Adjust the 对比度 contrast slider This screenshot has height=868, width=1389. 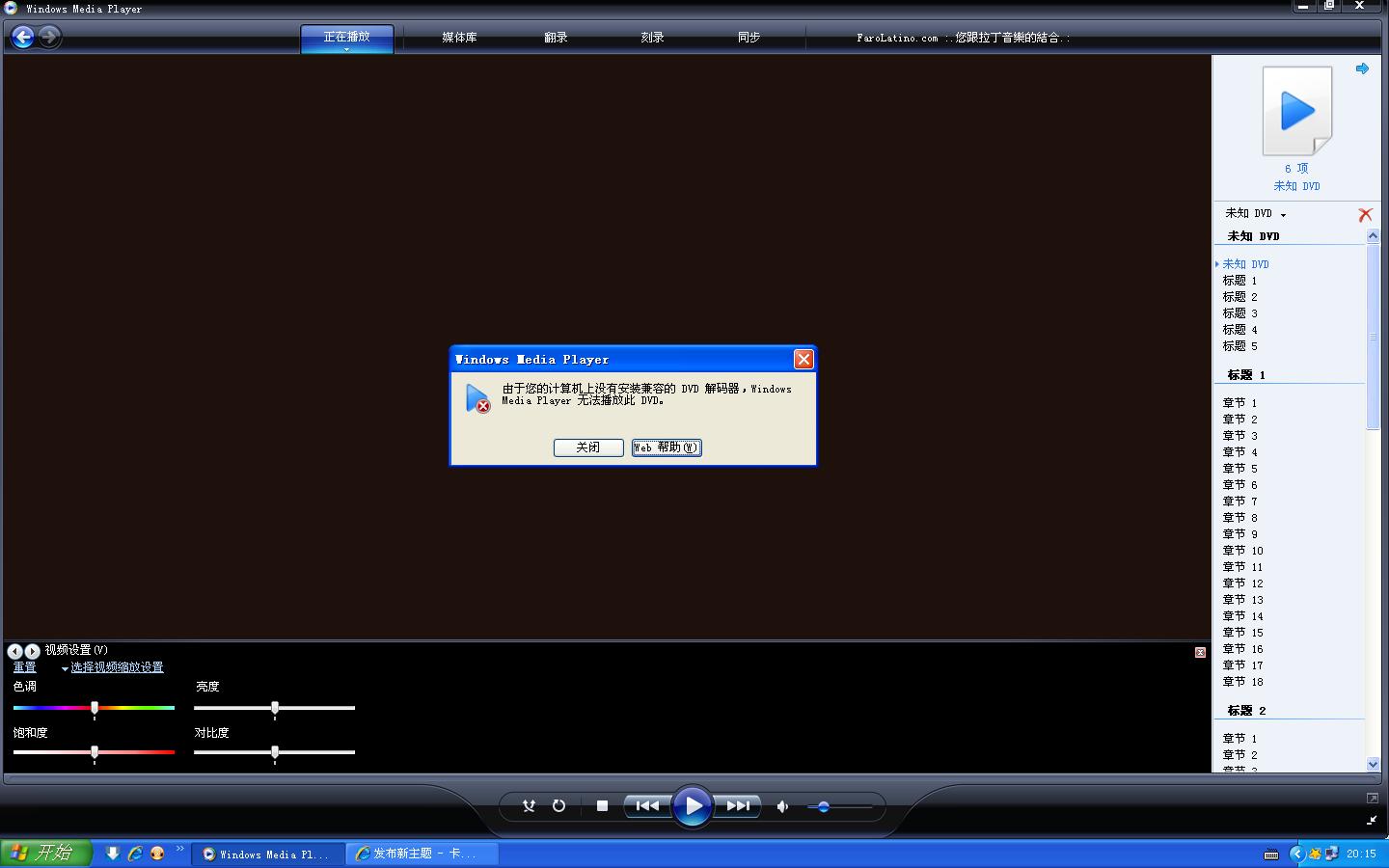[275, 752]
